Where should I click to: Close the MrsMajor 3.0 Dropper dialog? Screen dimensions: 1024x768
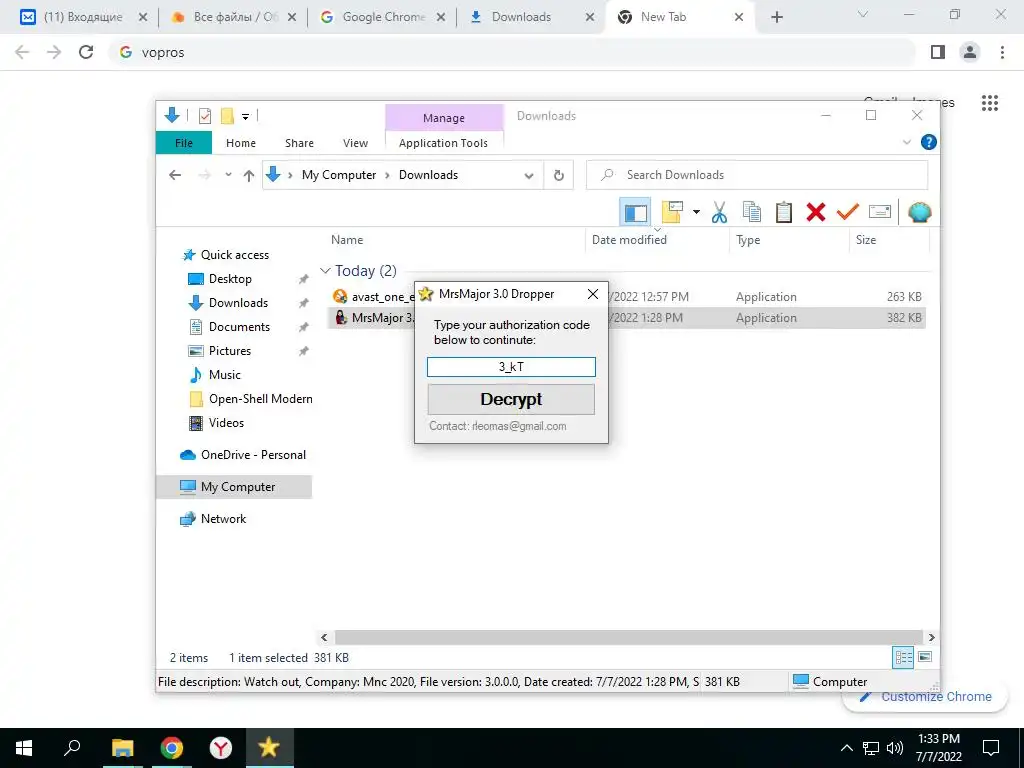(x=592, y=295)
